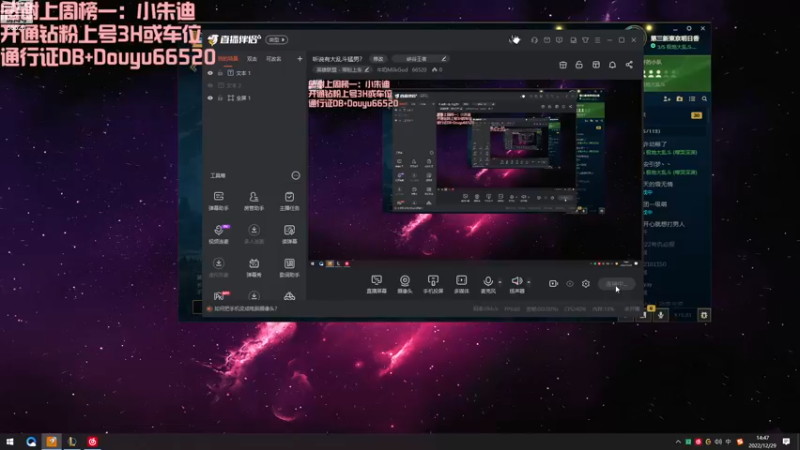Expand the speaker options arrow
Image resolution: width=800 pixels, height=450 pixels.
pyautogui.click(x=529, y=282)
